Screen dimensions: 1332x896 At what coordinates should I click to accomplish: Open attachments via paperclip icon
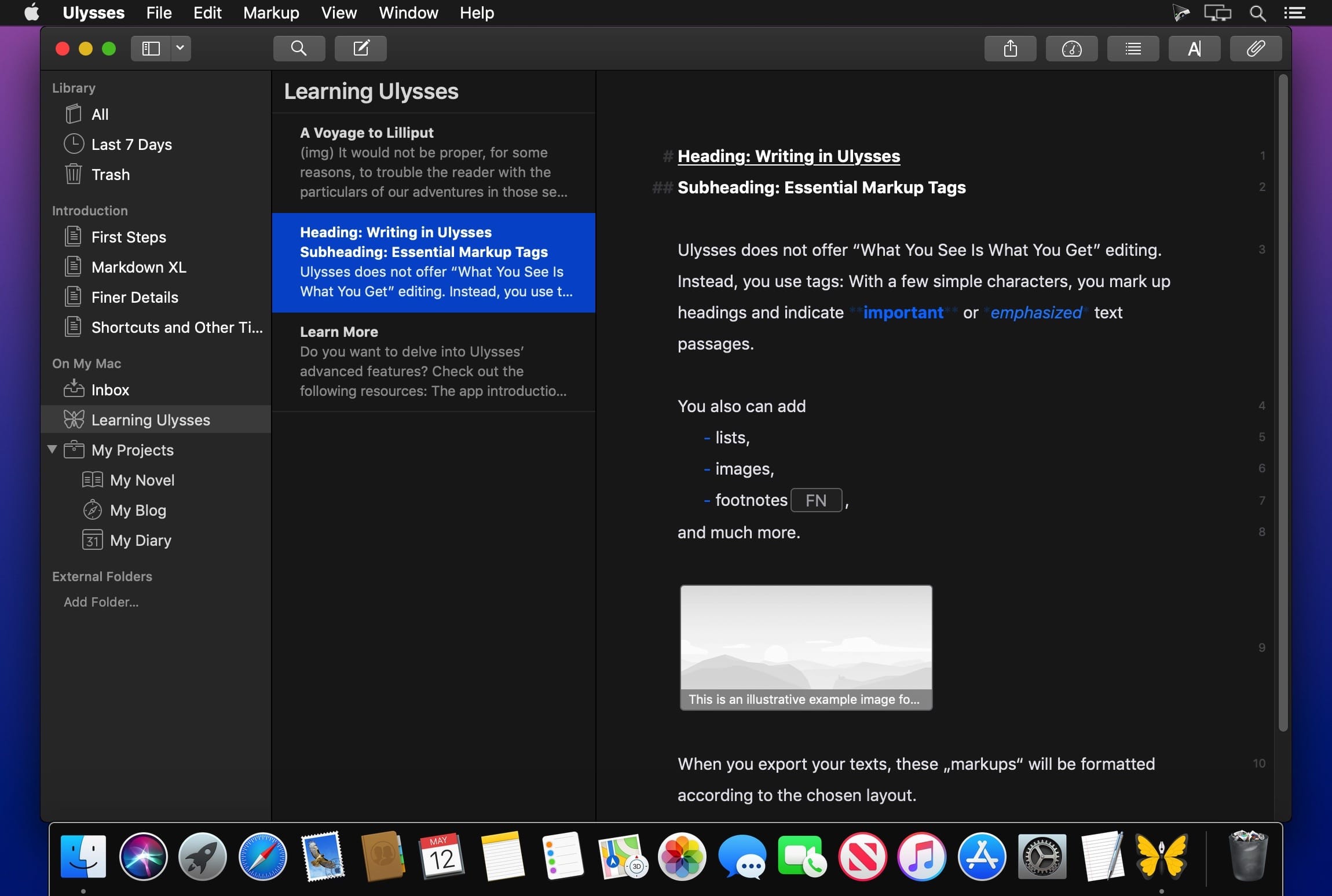[1255, 48]
